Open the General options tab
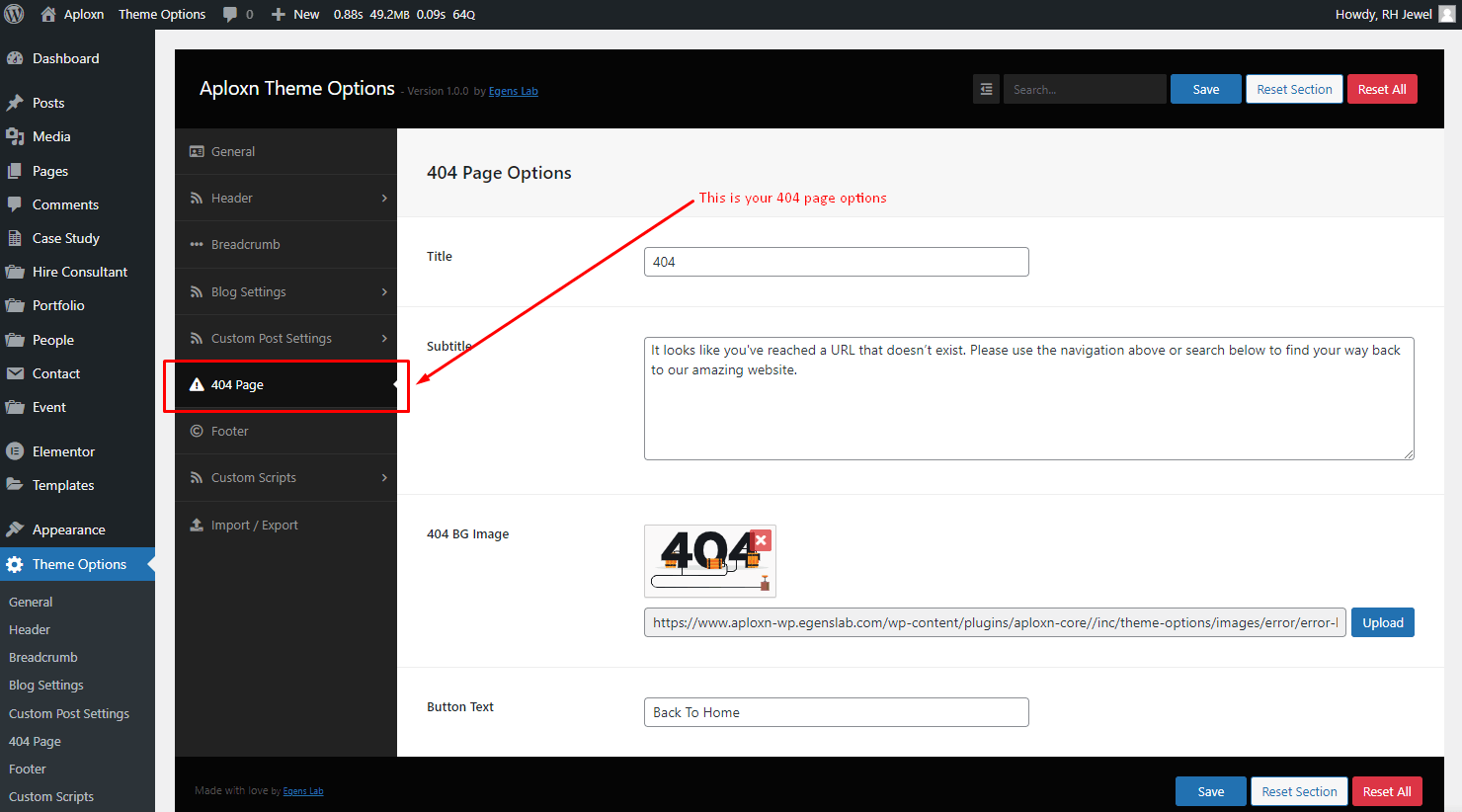Screen dimensions: 1462x812 coord(285,151)
